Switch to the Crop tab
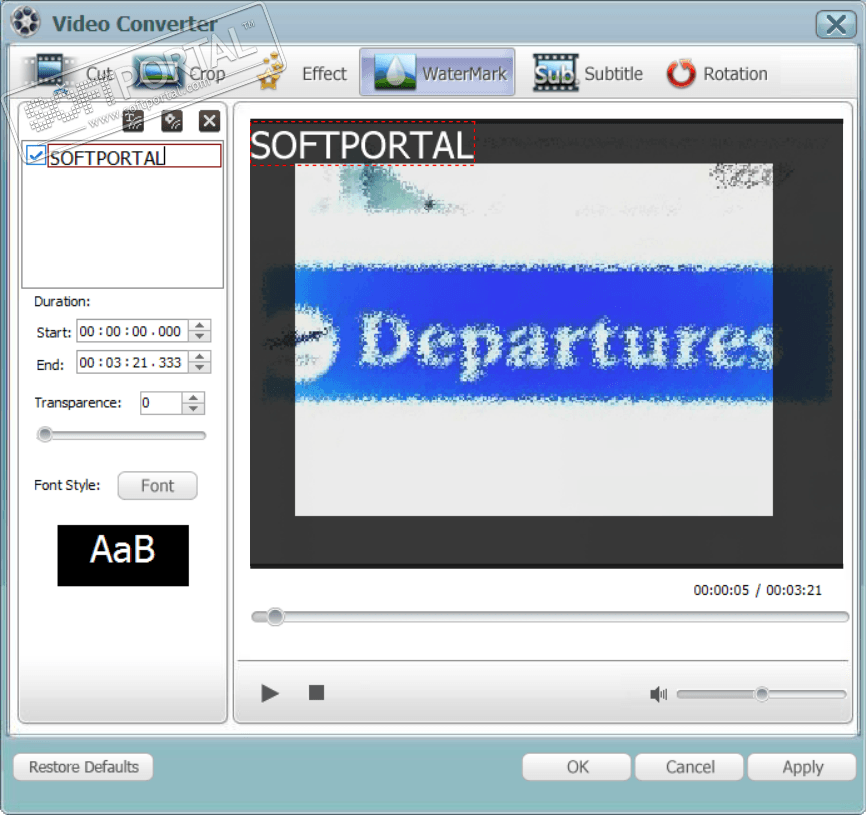 coord(181,72)
